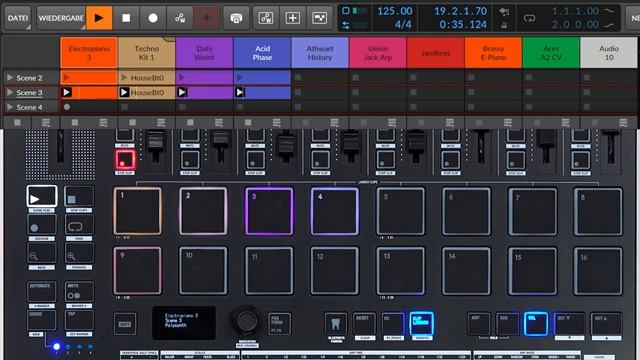The width and height of the screenshot is (640, 360).
Task: Arm the global record button
Action: click(x=153, y=18)
